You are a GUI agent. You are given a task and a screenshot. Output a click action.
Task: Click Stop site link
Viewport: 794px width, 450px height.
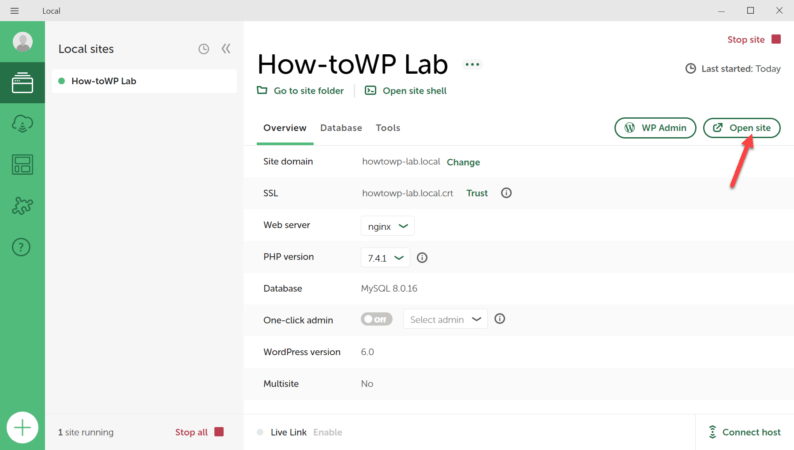point(746,39)
